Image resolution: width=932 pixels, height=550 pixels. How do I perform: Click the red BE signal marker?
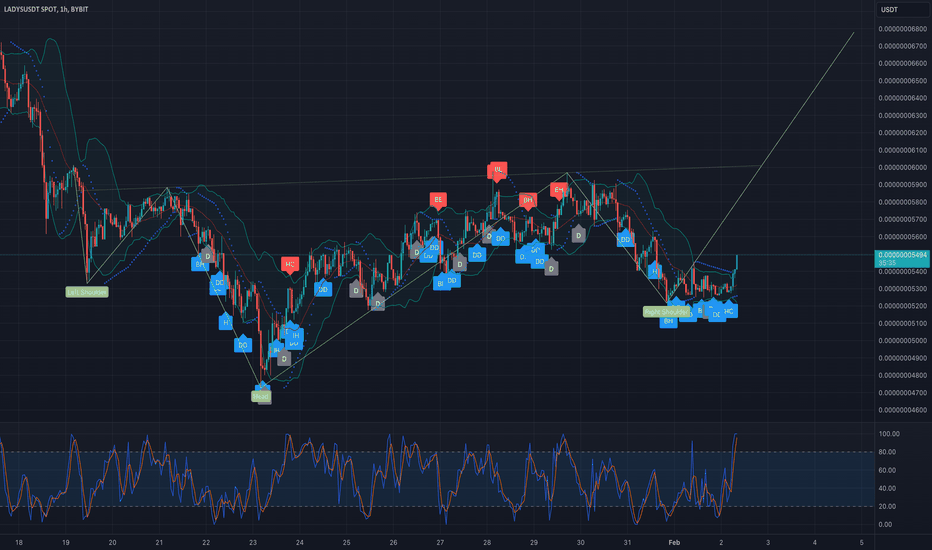point(438,200)
